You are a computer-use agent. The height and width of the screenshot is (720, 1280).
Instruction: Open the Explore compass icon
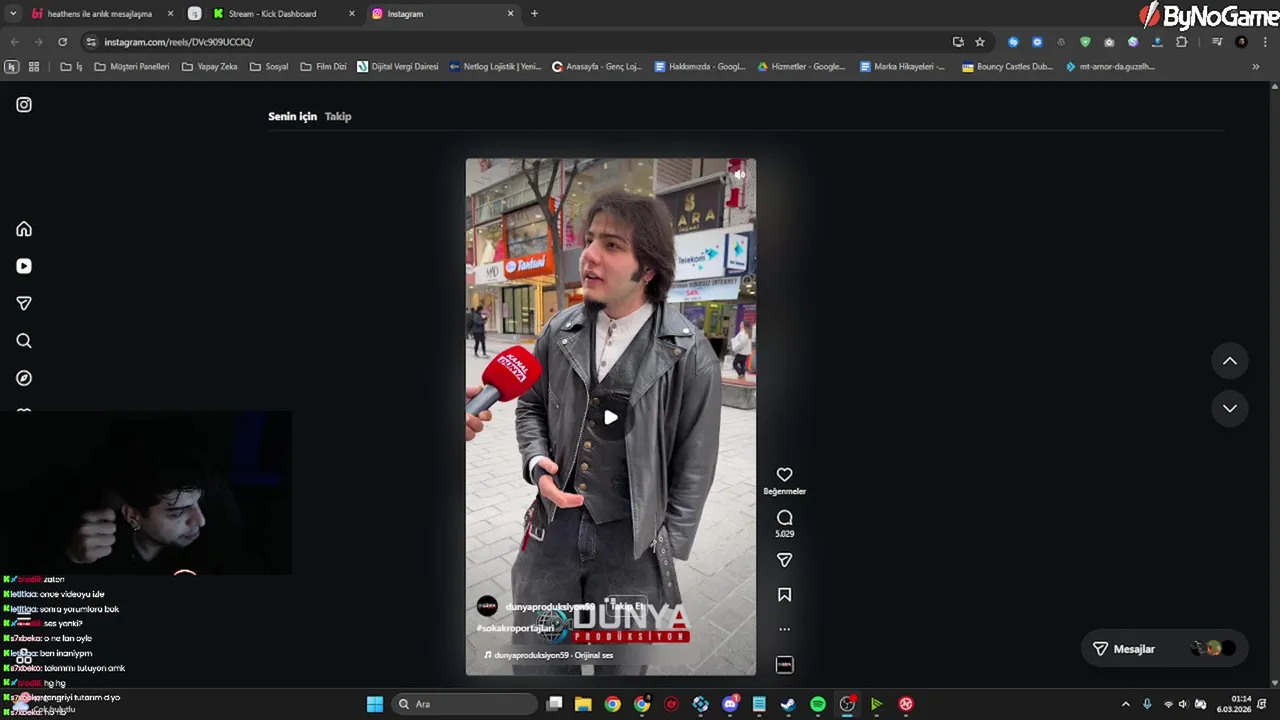point(24,378)
